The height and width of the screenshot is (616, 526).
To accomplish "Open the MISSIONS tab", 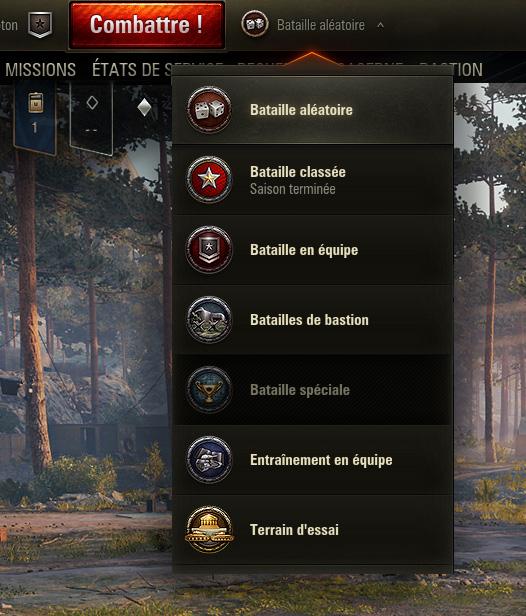I will point(40,70).
